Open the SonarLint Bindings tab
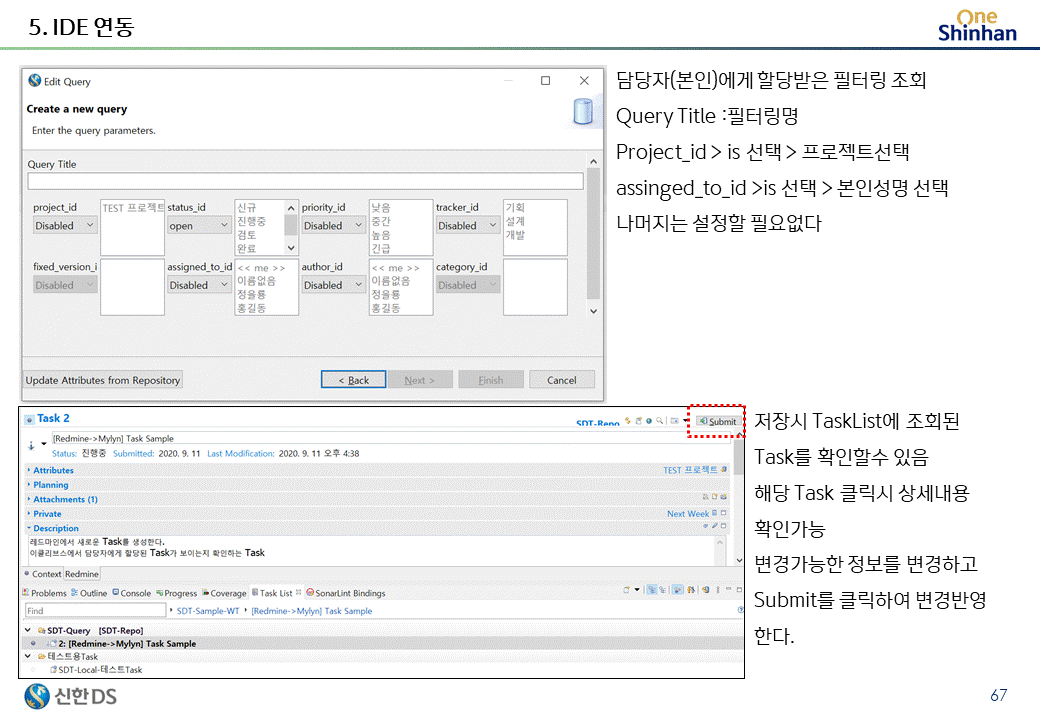Screen dimensions: 1040x720 pos(346,593)
